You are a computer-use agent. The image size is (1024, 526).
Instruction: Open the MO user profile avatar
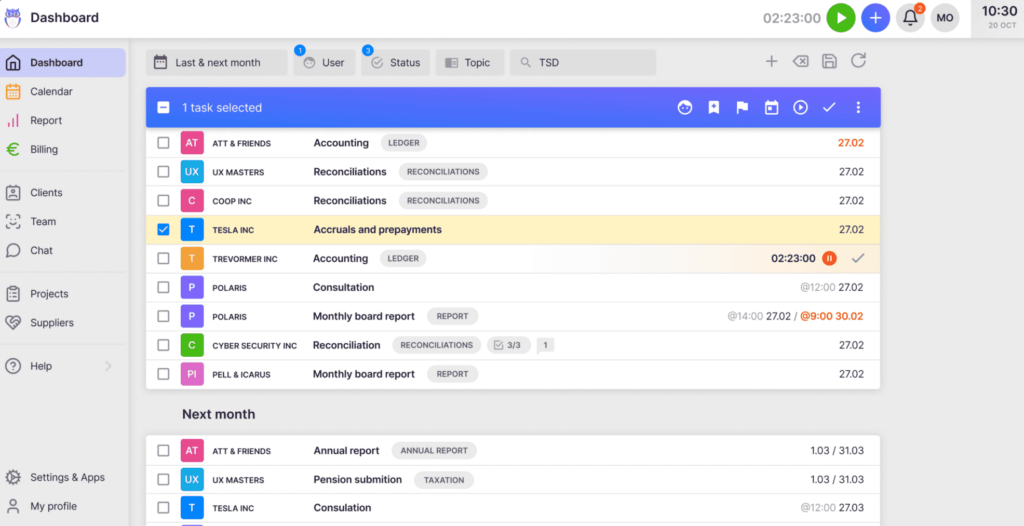(x=945, y=18)
